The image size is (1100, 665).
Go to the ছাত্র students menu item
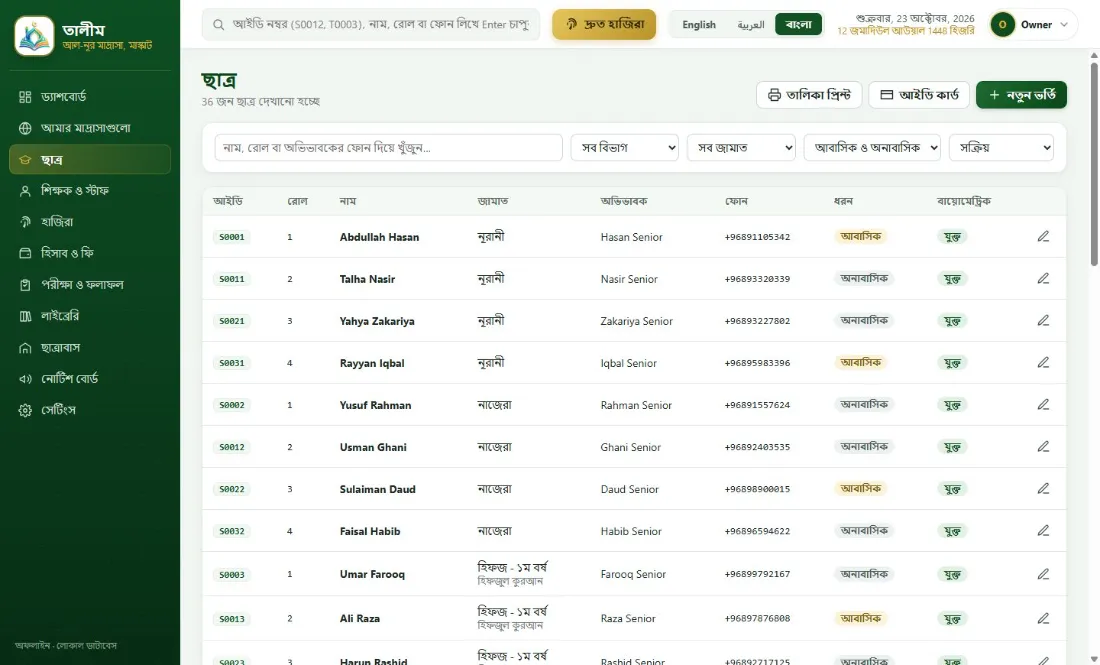click(90, 159)
